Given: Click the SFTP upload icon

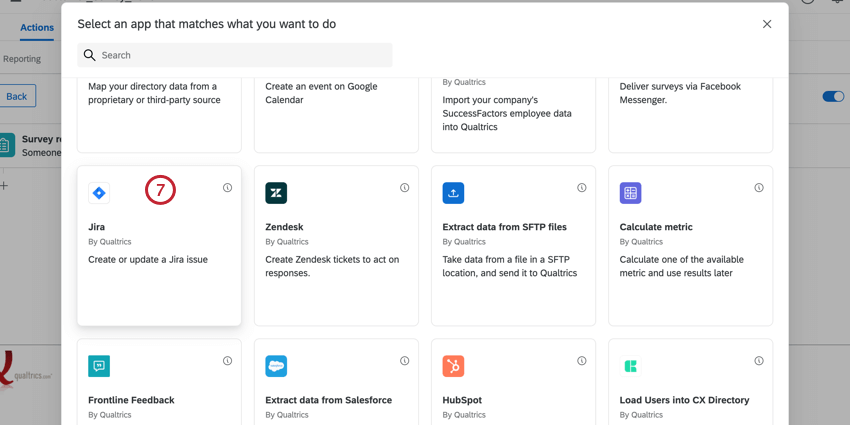Looking at the screenshot, I should (x=453, y=193).
